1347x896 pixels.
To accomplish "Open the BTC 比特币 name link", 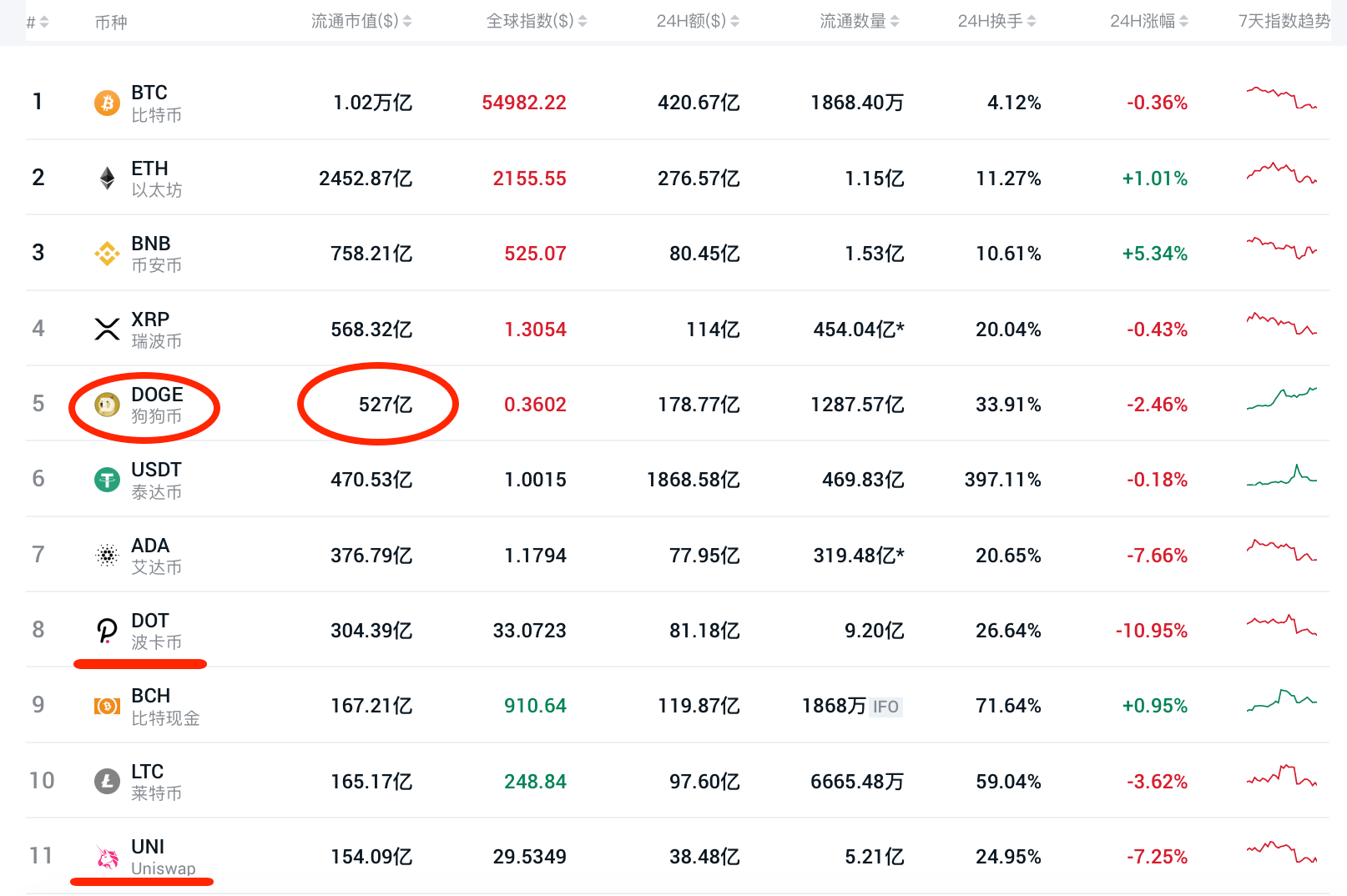I will (156, 103).
